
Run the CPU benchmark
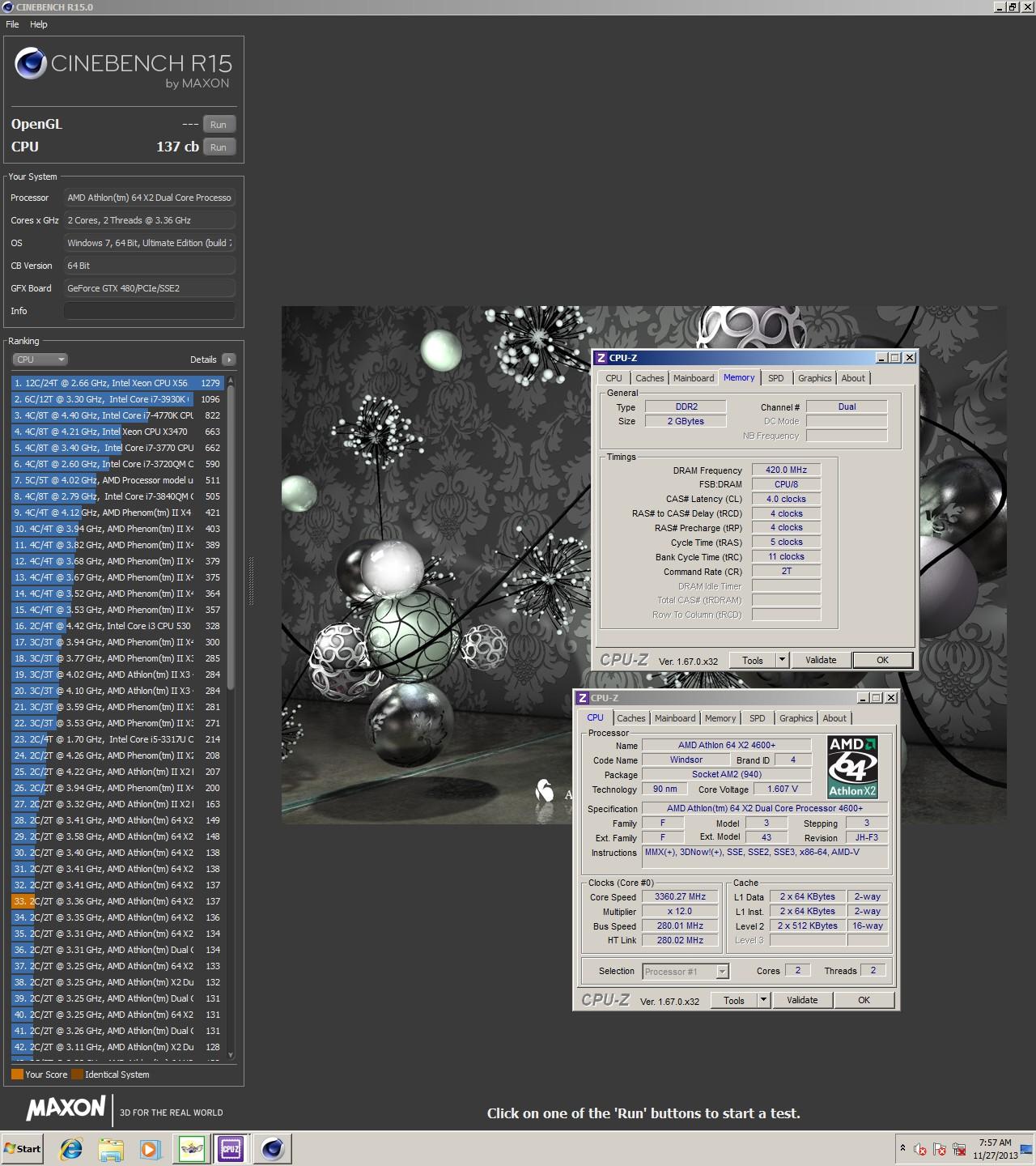click(219, 147)
